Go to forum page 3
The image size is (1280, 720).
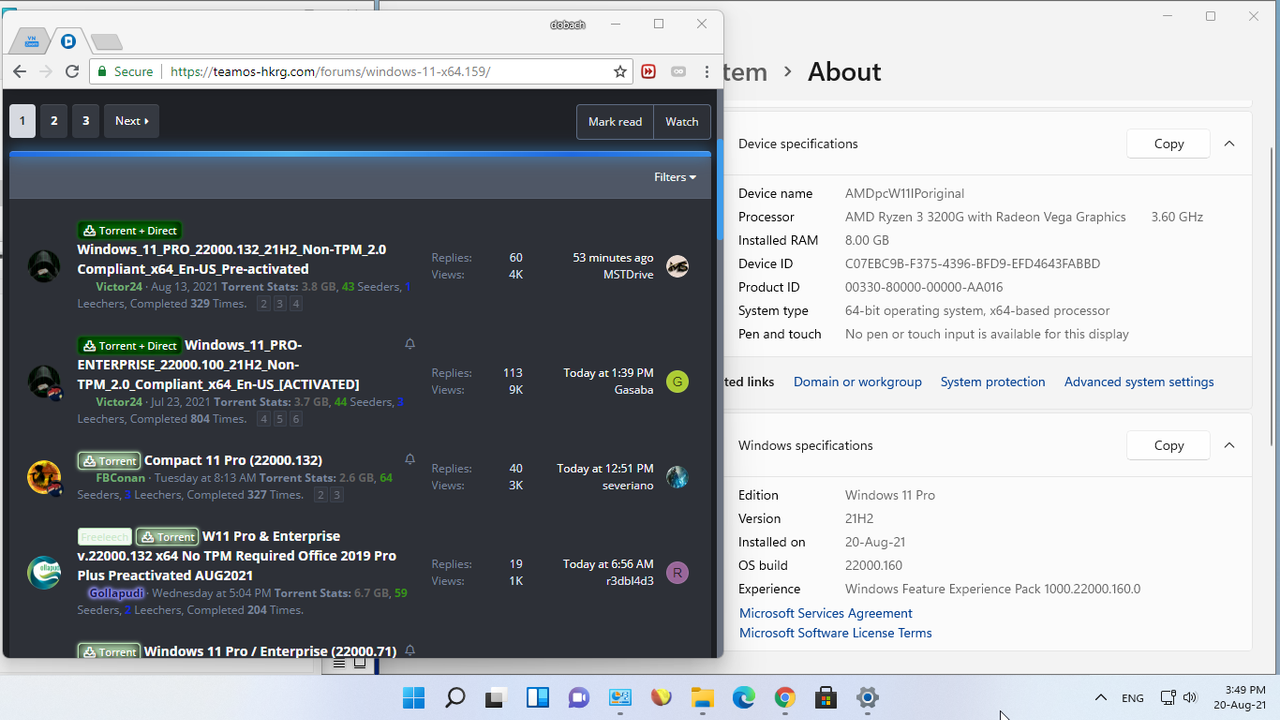[x=86, y=121]
